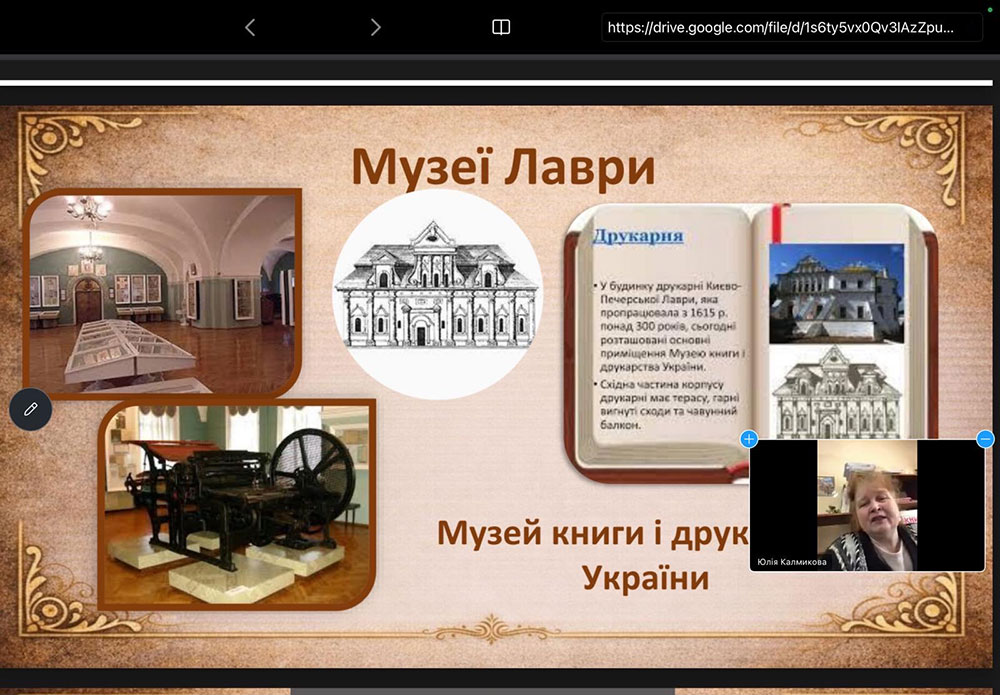Go back using the browser back arrow
Viewport: 1000px width, 695px height.
point(250,28)
